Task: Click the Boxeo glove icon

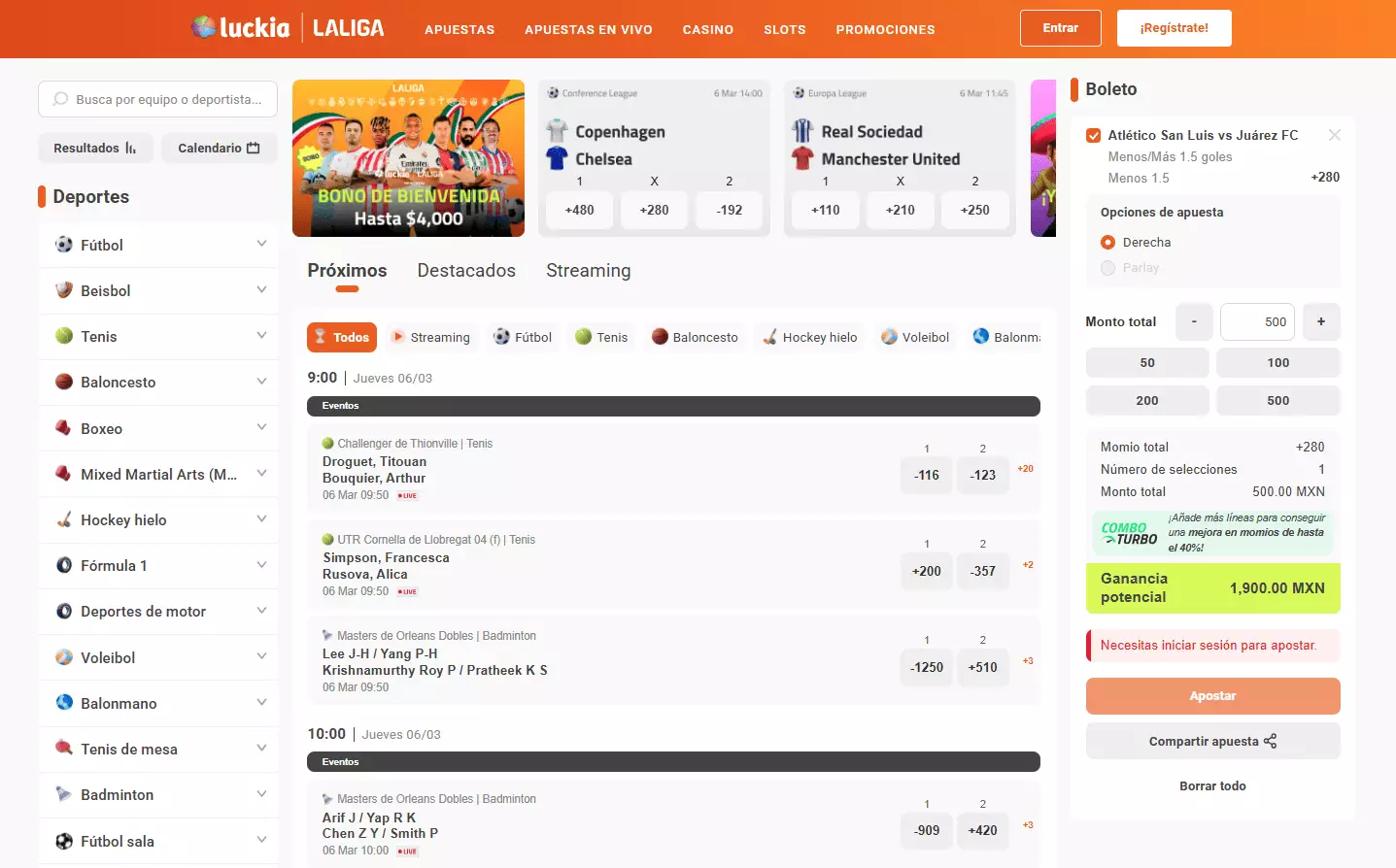Action: coord(64,428)
